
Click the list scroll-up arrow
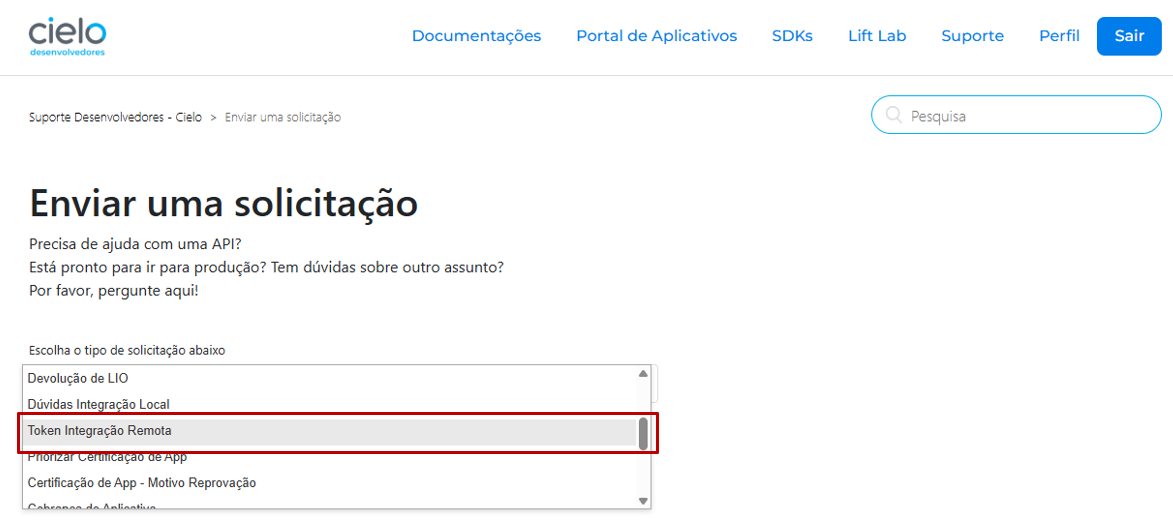point(643,373)
